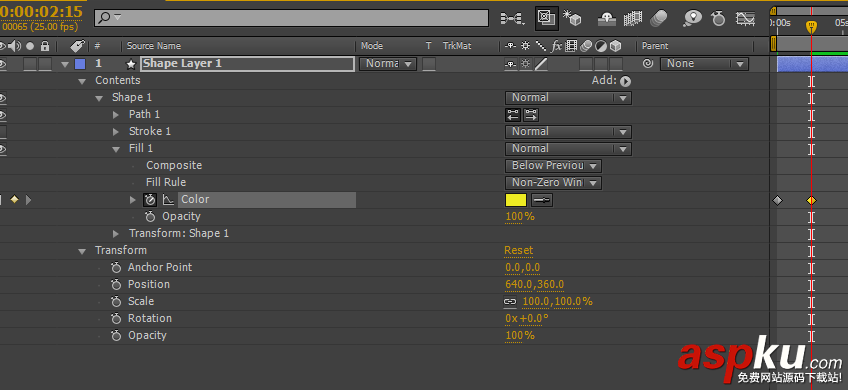Click Reset for the Transform group
848x390 pixels.
point(518,250)
